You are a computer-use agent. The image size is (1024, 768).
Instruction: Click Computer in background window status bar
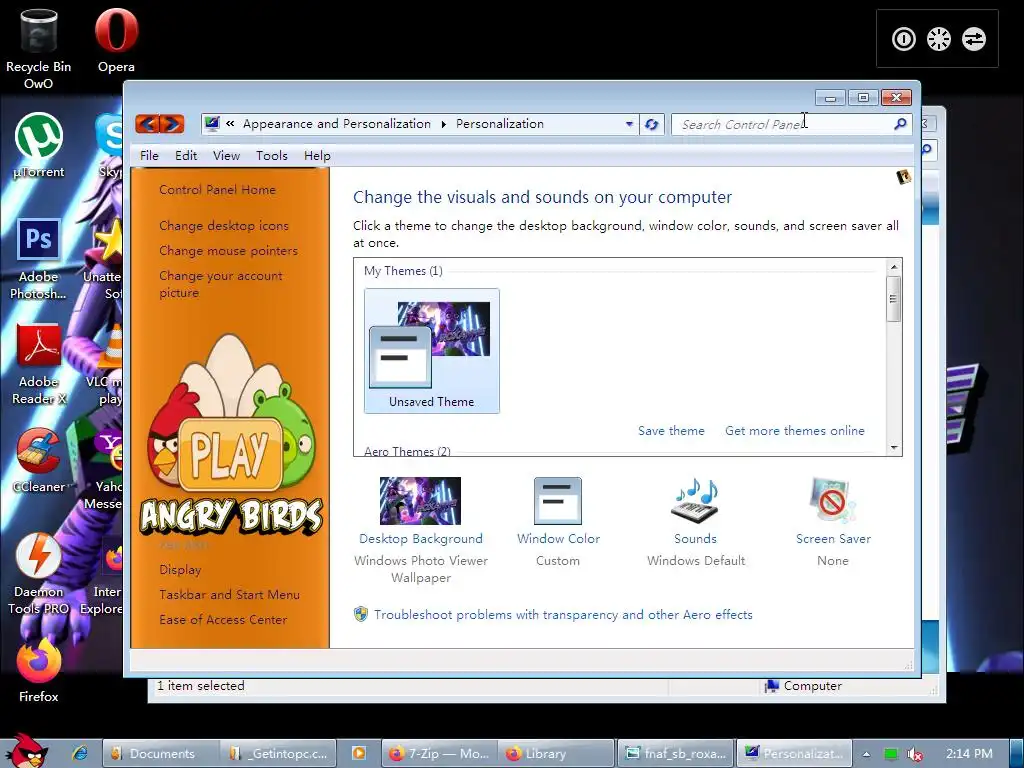click(804, 686)
